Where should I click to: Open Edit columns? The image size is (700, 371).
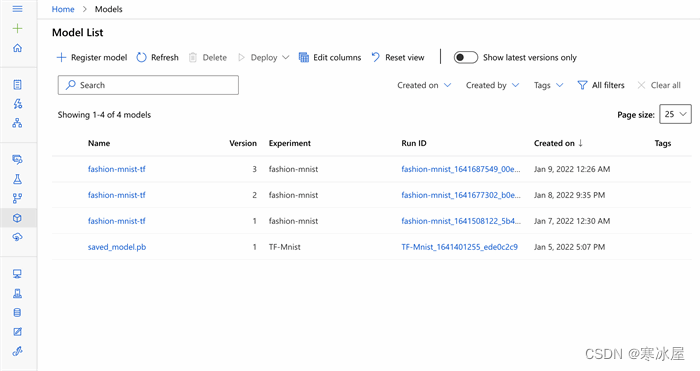pyautogui.click(x=330, y=58)
